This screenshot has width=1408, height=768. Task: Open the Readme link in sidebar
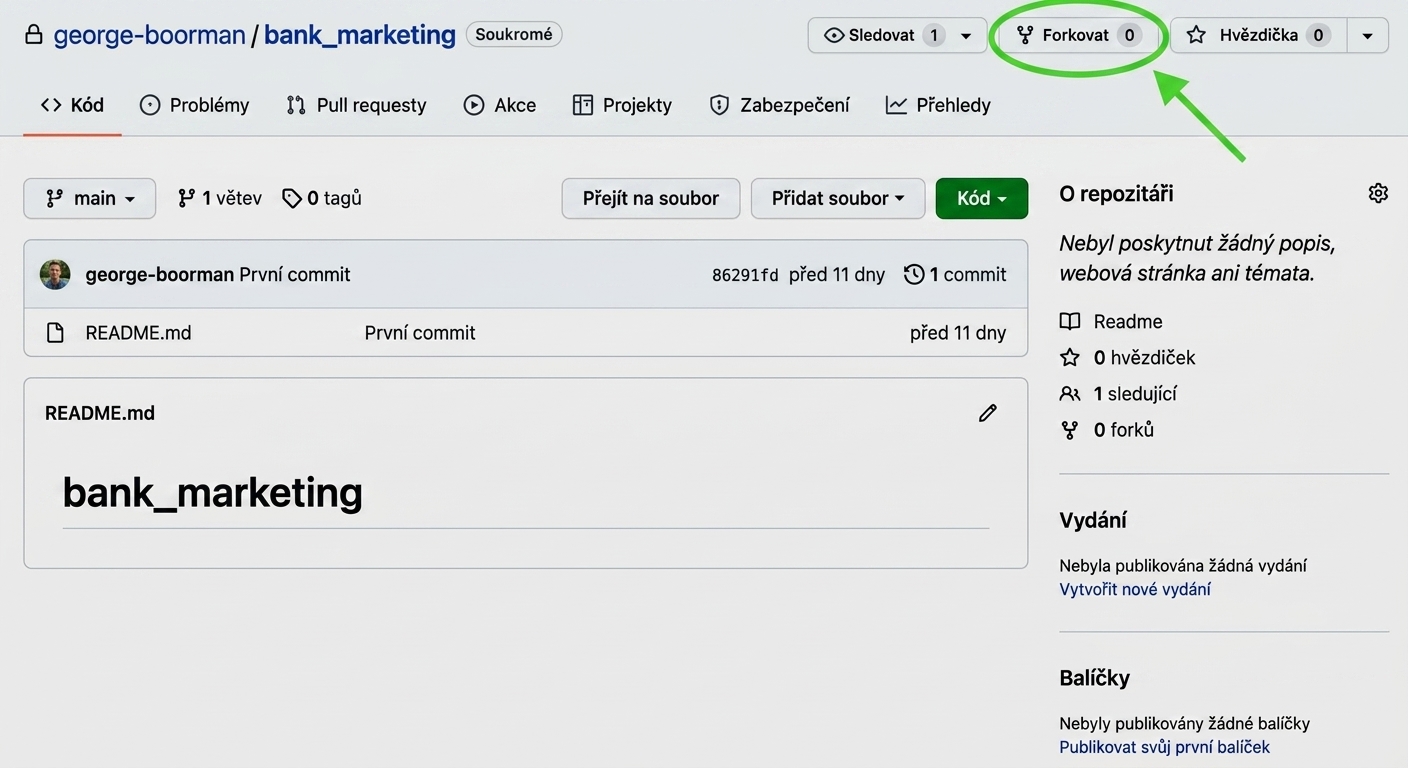click(x=1128, y=322)
